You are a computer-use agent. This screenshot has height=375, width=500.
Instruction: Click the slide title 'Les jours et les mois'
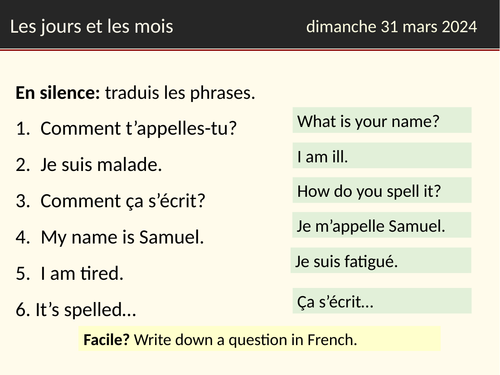click(x=92, y=27)
